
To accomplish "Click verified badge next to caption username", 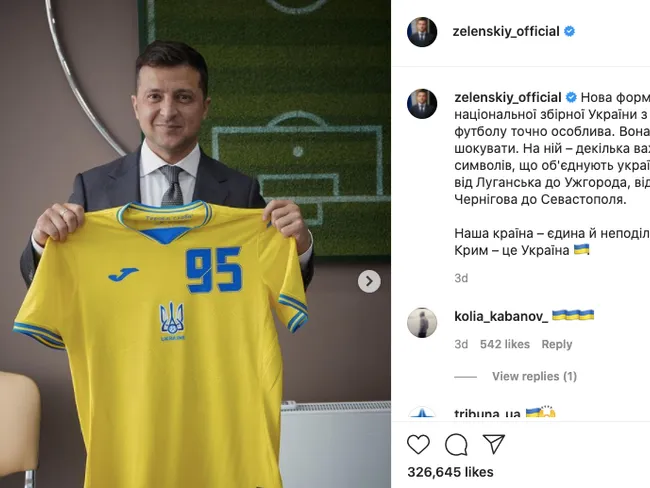I will [571, 97].
